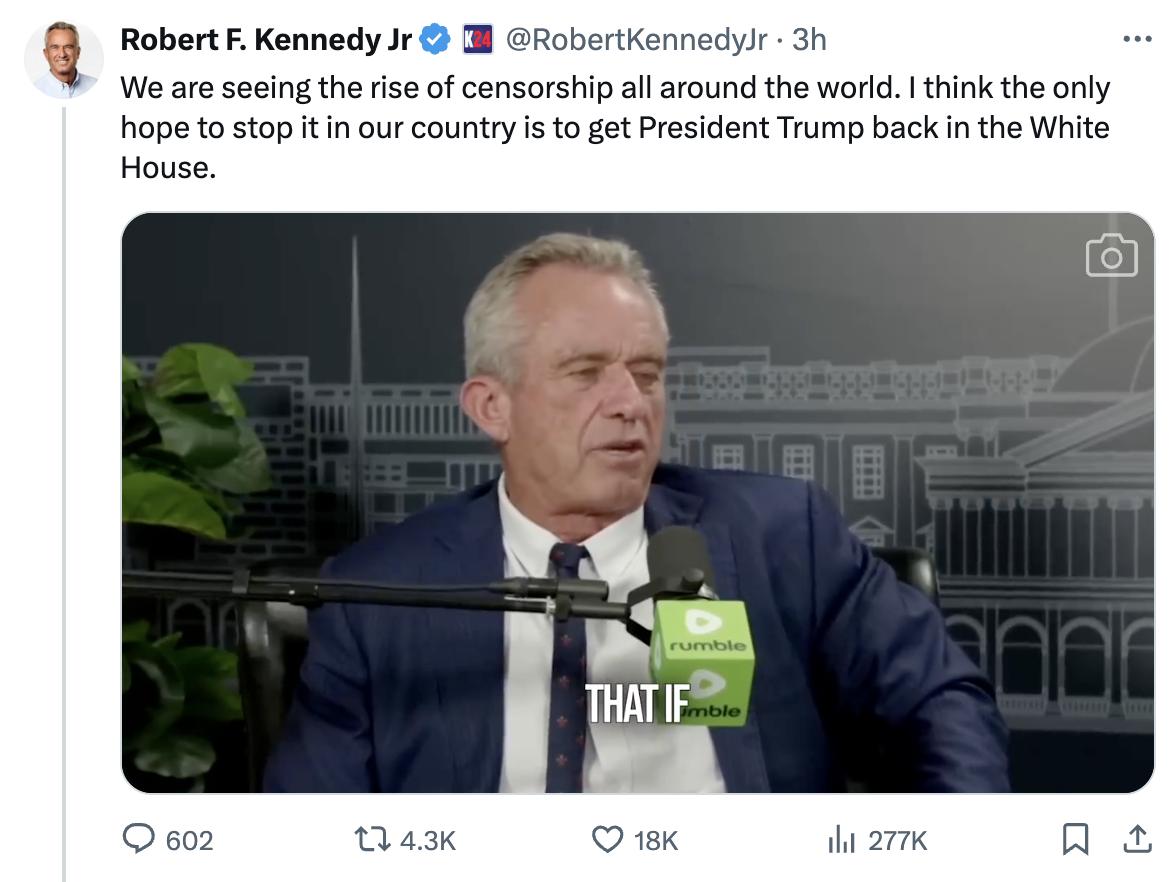Open the share options via the share icon
The height and width of the screenshot is (882, 1176).
pos(1137,841)
